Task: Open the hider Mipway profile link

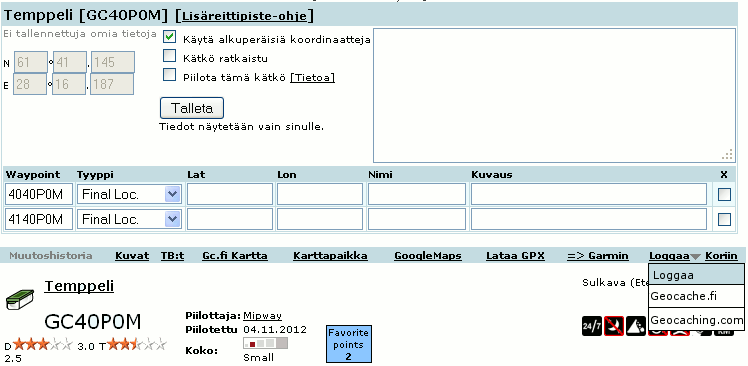Action: point(262,315)
